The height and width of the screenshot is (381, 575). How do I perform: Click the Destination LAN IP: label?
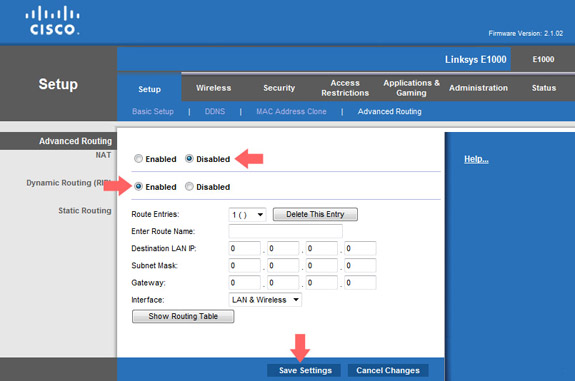(x=164, y=248)
